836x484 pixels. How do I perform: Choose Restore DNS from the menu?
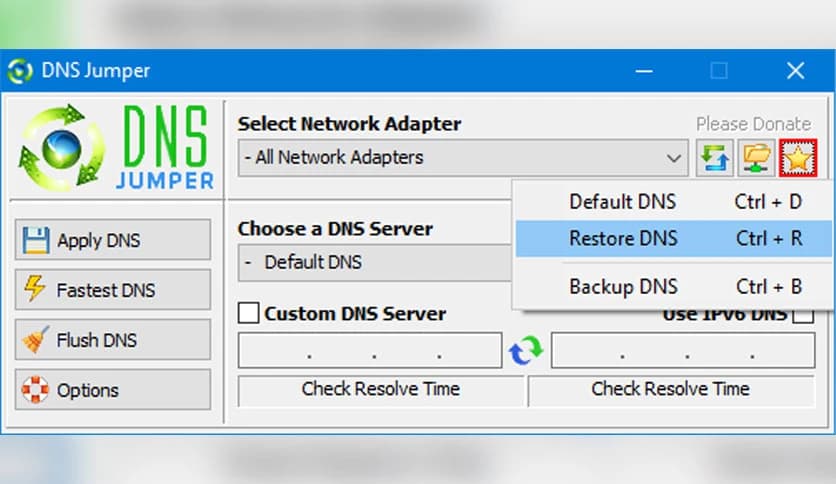674,238
